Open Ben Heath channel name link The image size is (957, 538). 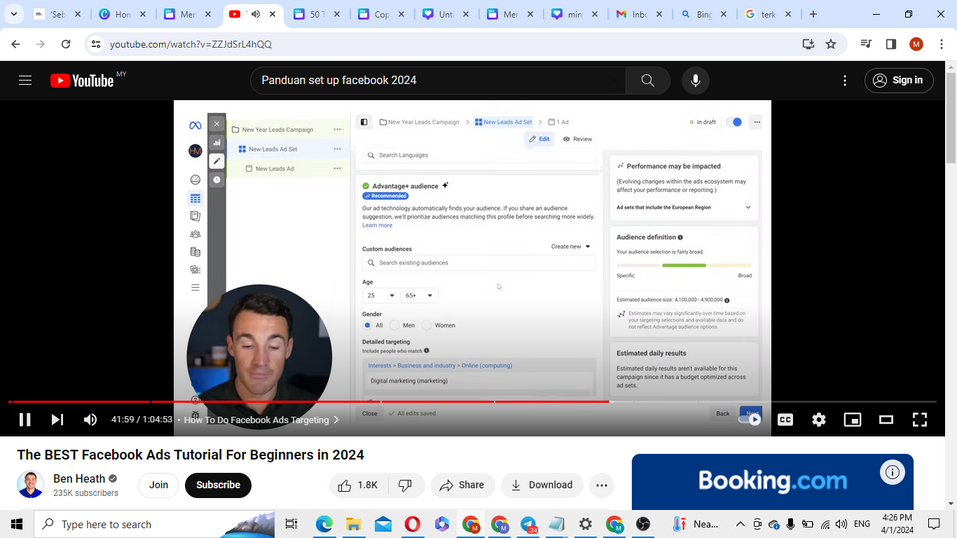point(79,479)
